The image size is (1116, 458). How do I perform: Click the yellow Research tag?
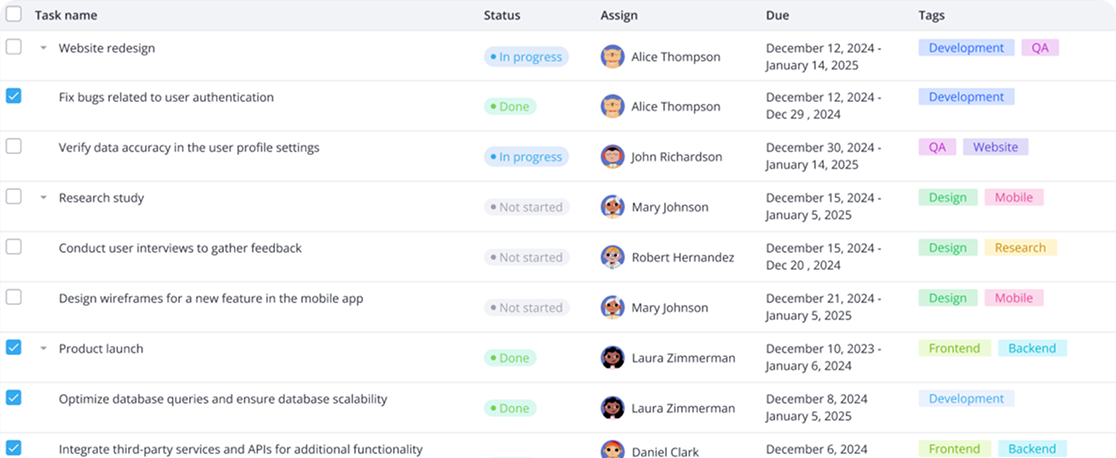click(x=1021, y=248)
